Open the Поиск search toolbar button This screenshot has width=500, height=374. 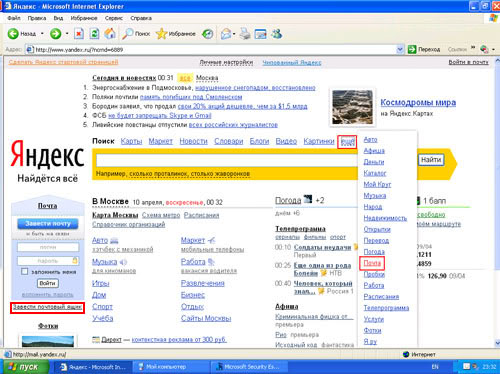click(x=136, y=34)
